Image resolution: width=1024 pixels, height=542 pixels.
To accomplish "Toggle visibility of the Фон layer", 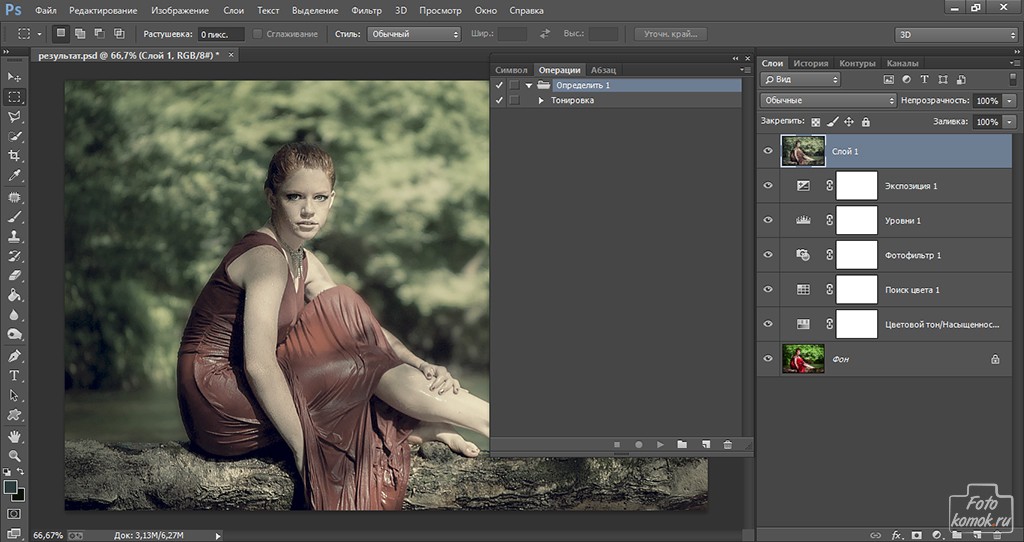I will click(x=769, y=358).
